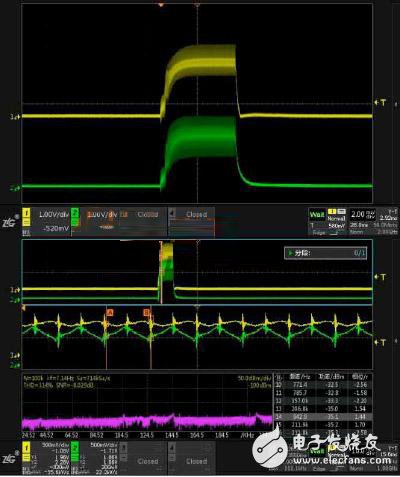Open channel 1 1.00V/div scale setting
The height and width of the screenshot is (477, 400).
54,214
